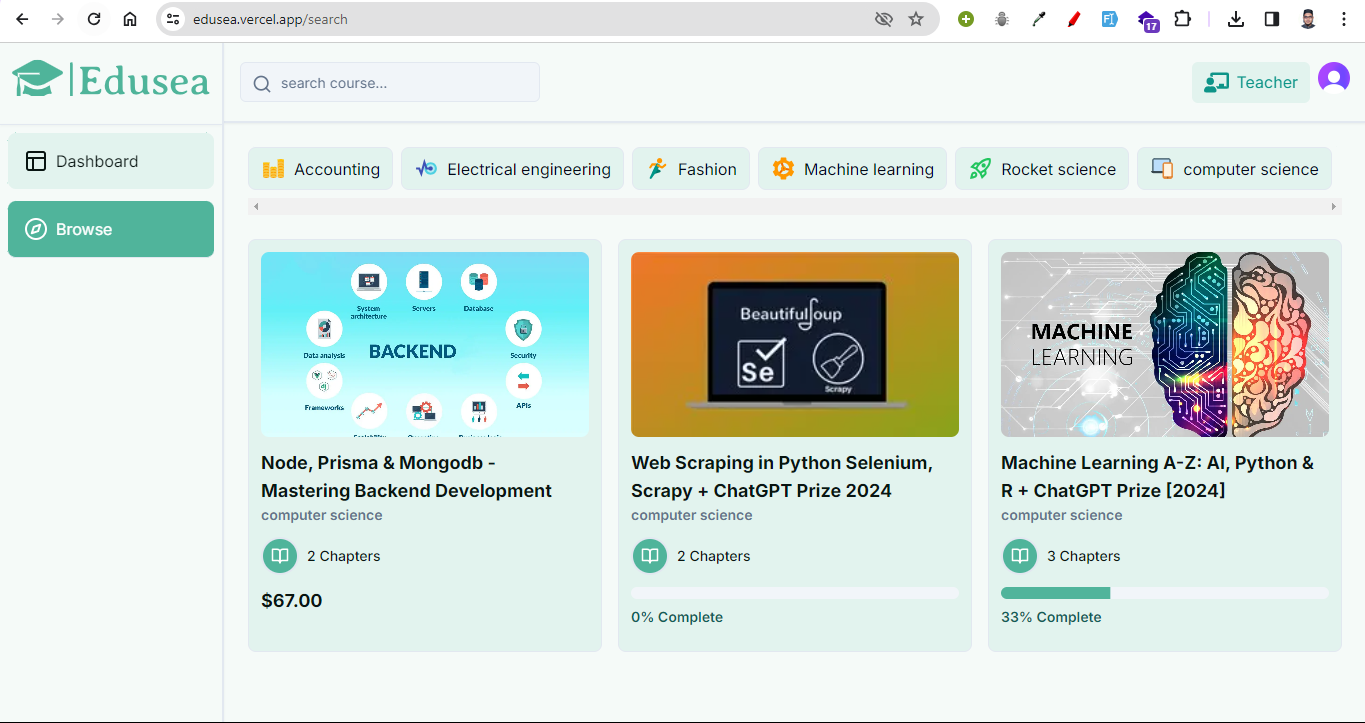Select the Machine learning category chip
This screenshot has height=723, width=1365.
[853, 169]
